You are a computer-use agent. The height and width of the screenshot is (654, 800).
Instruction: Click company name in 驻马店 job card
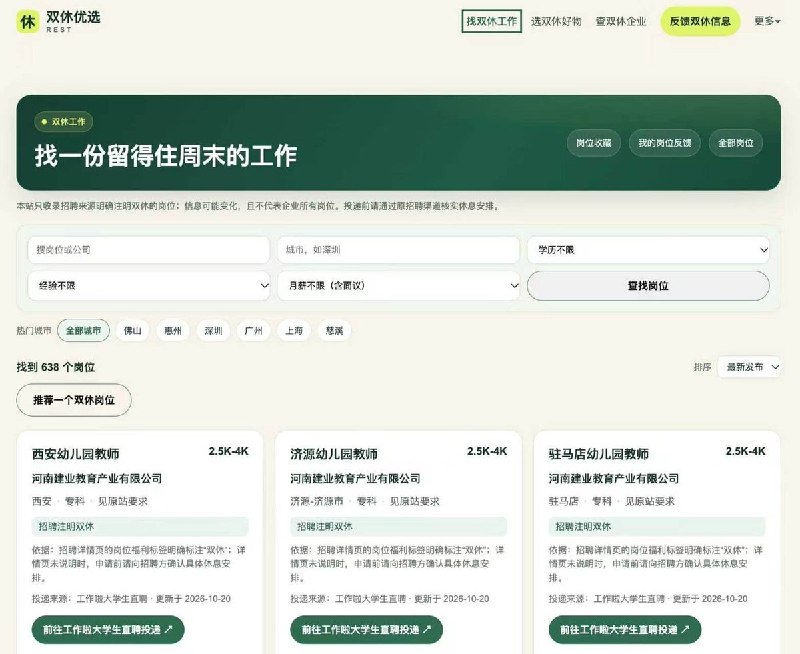[x=614, y=479]
